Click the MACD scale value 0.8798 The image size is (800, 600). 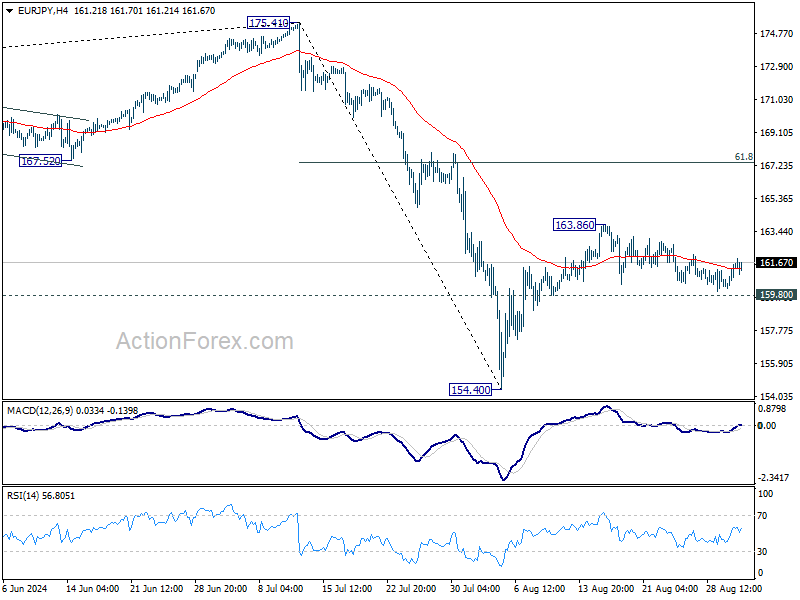tap(774, 409)
